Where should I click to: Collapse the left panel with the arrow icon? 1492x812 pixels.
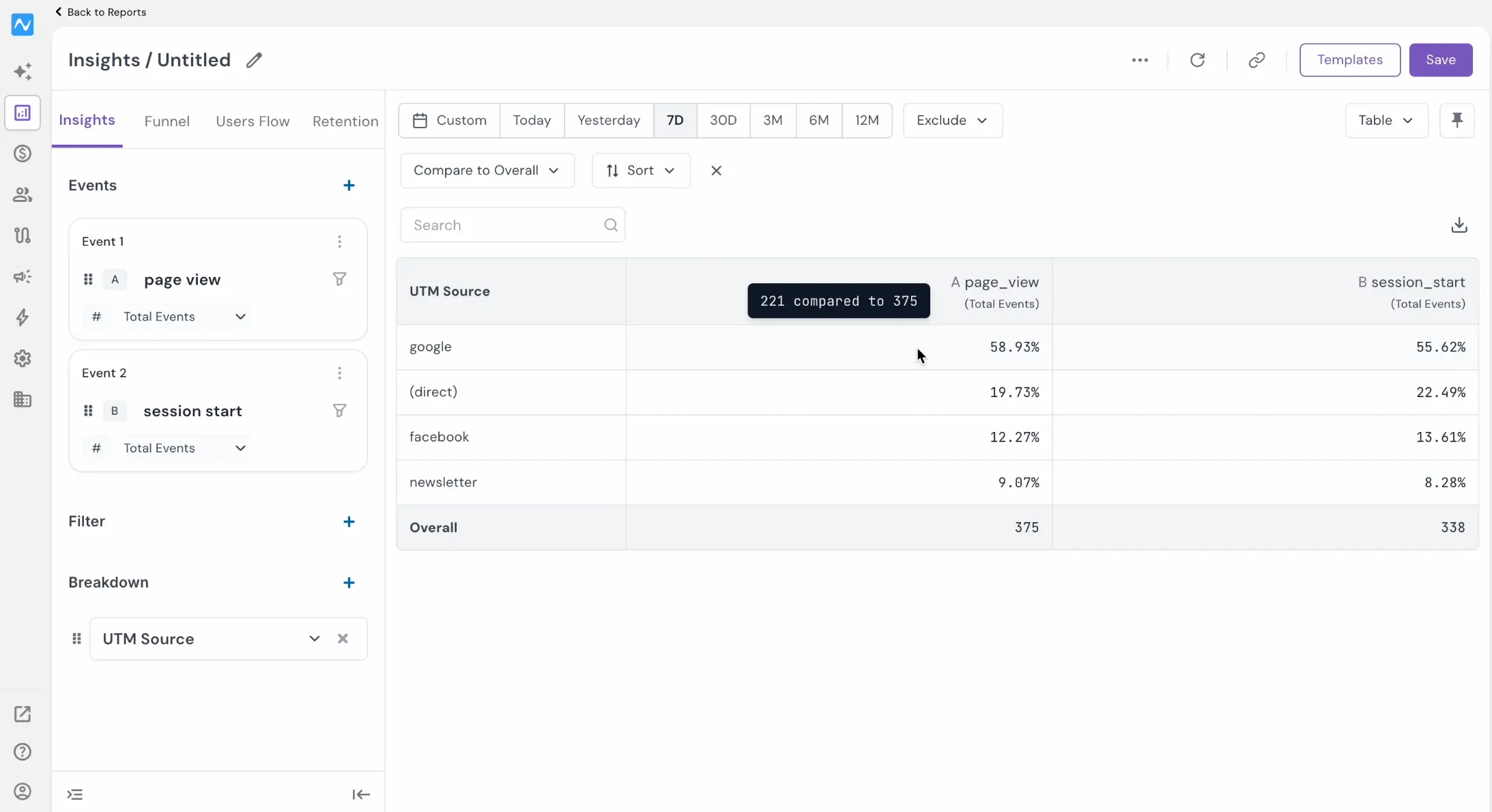[x=361, y=794]
